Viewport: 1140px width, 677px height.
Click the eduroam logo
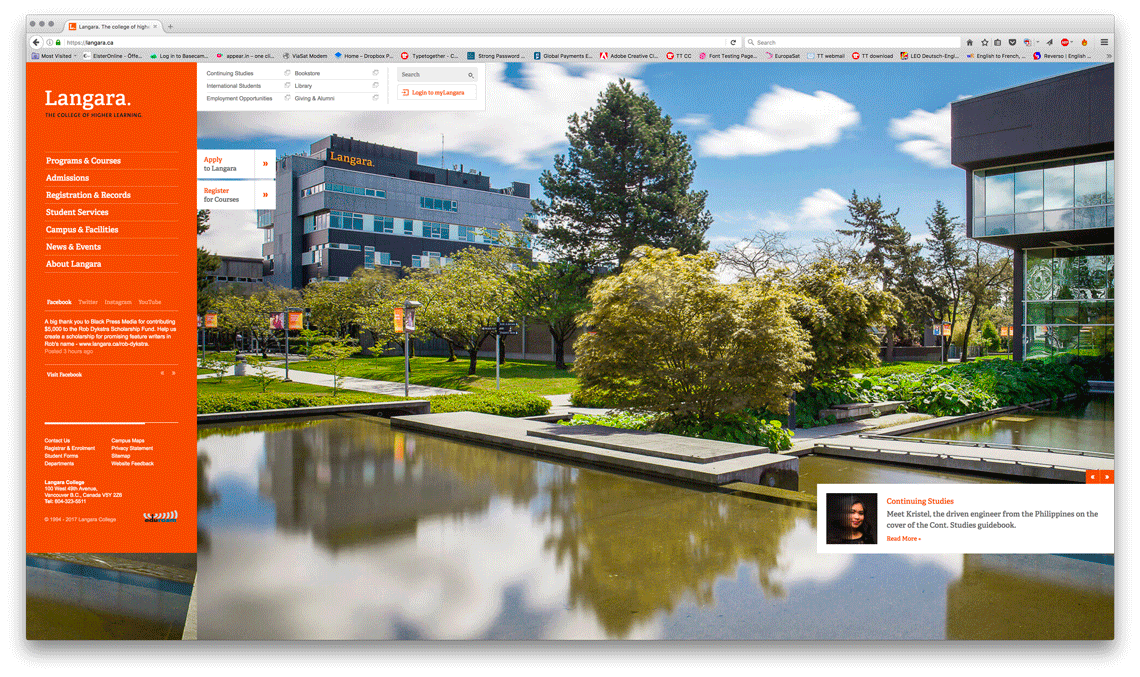click(x=160, y=516)
